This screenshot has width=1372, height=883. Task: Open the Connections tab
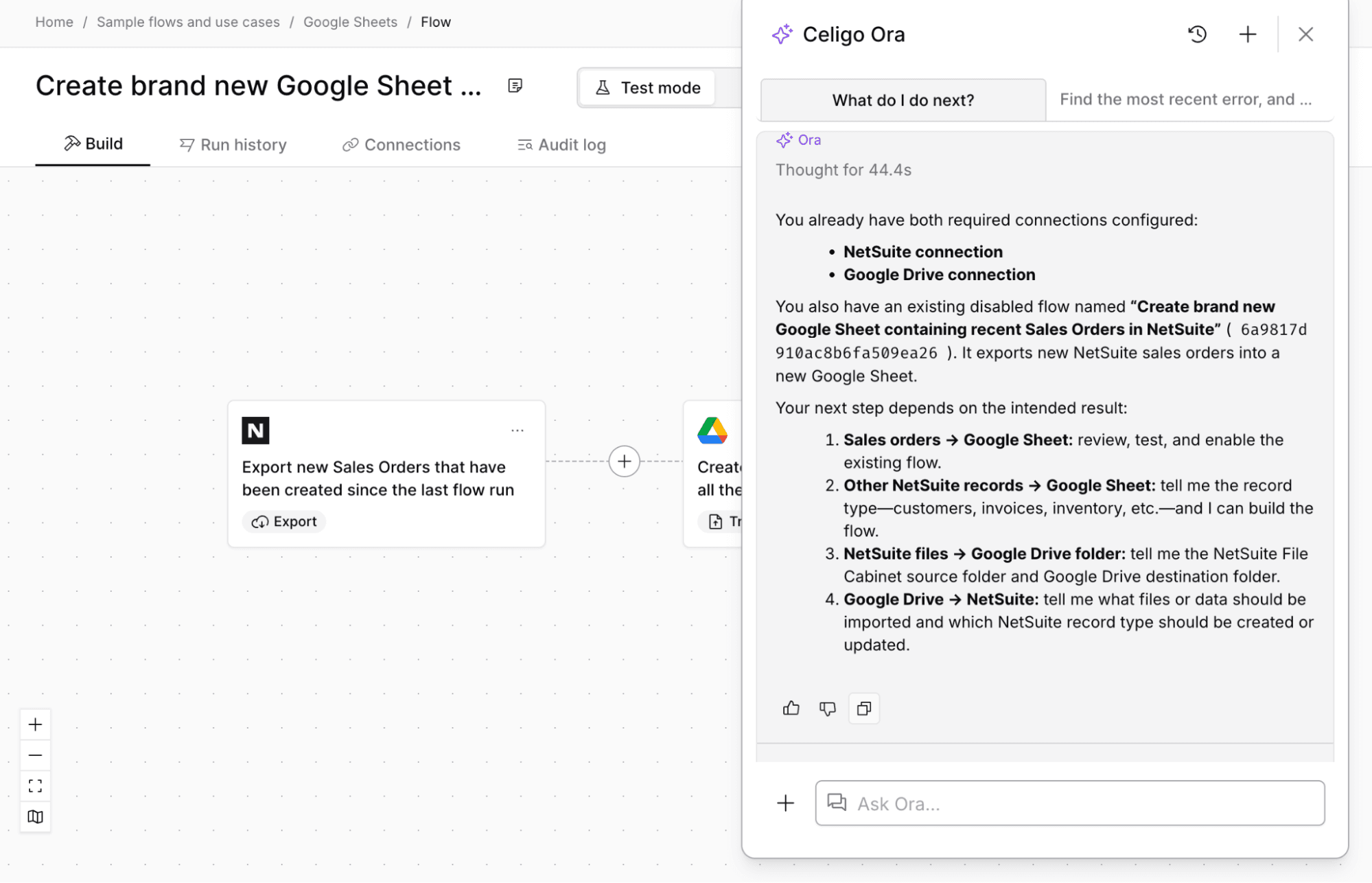pos(402,145)
